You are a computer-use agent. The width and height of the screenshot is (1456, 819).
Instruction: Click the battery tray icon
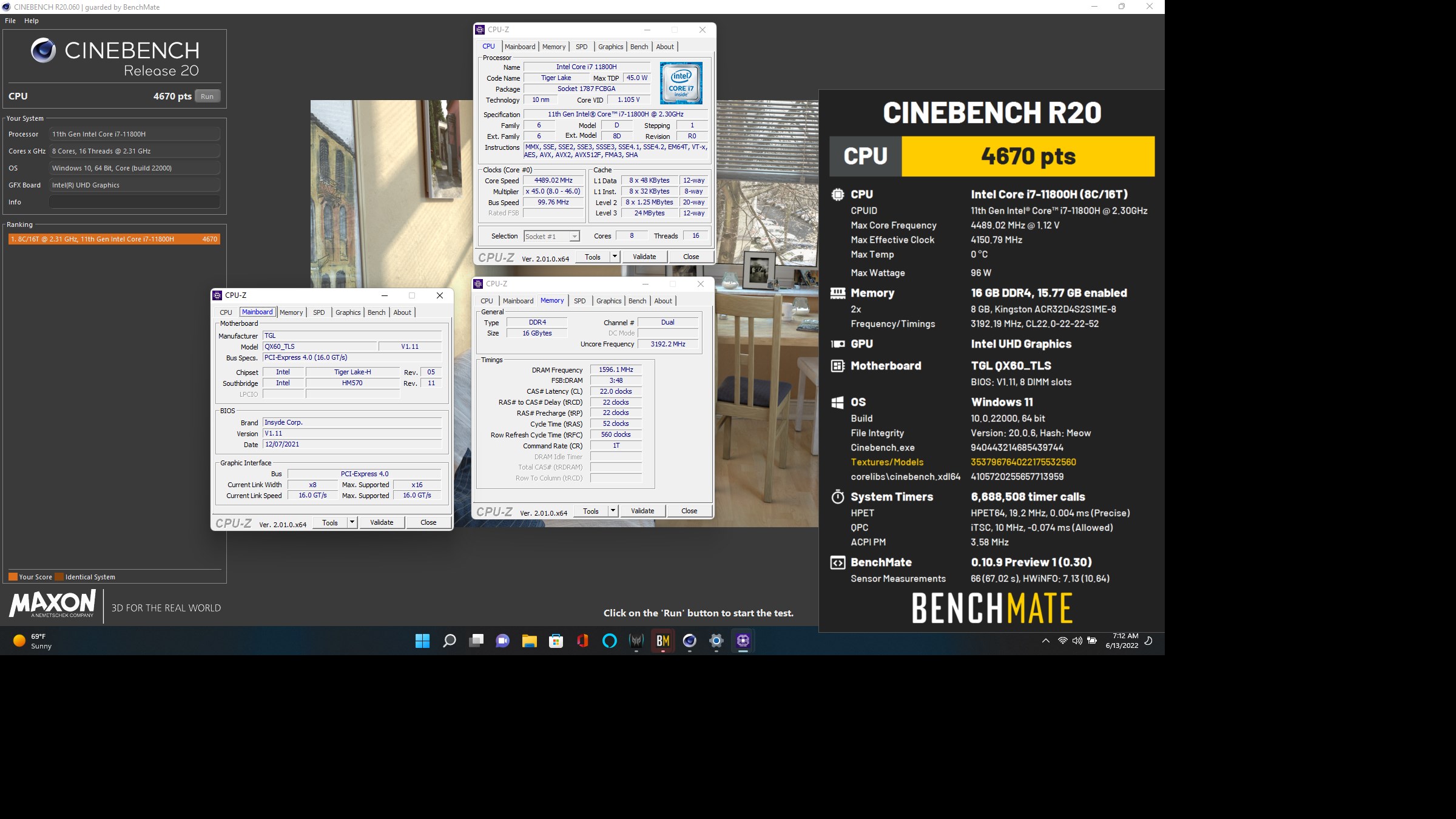(1092, 641)
